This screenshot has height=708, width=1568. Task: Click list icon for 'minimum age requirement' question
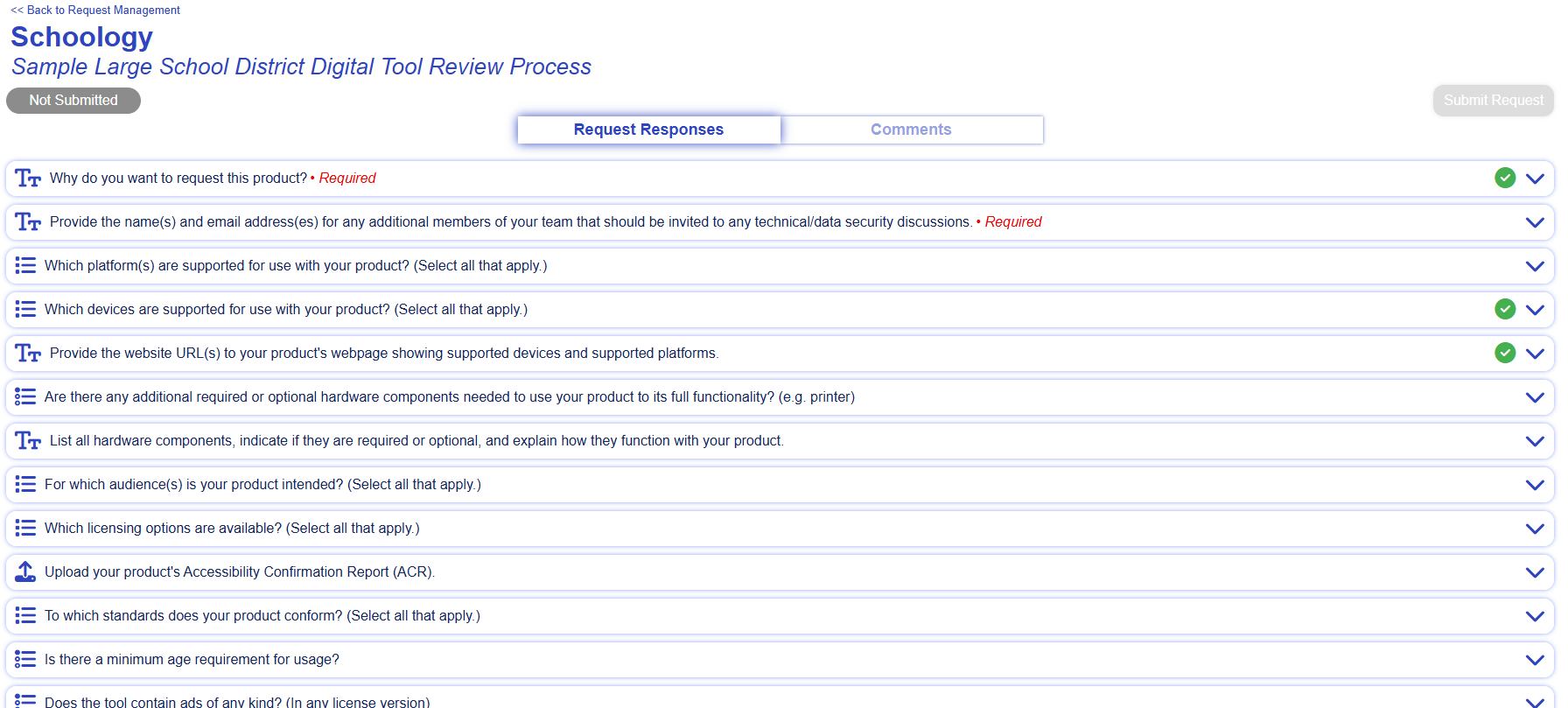25,659
